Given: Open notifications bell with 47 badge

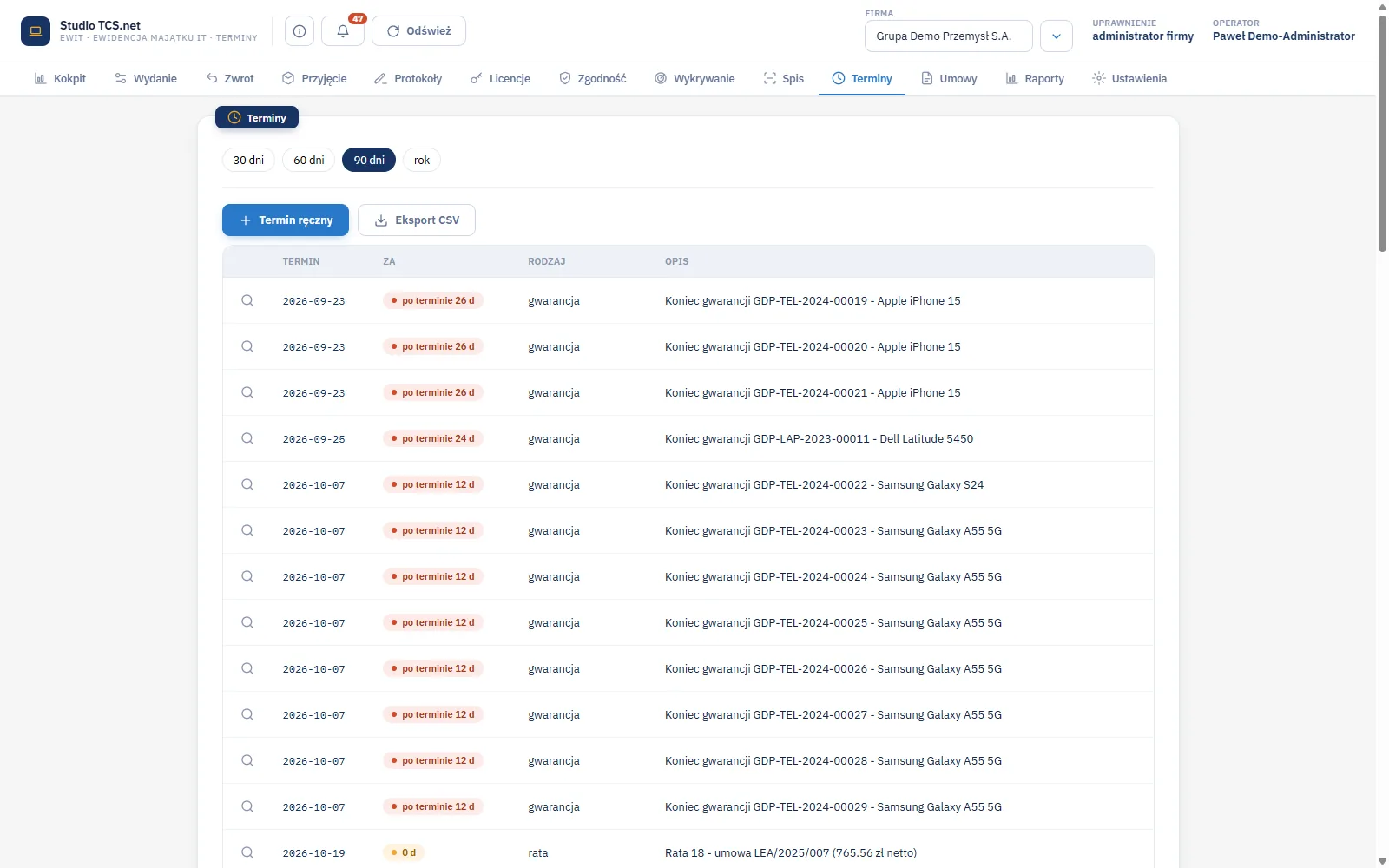Looking at the screenshot, I should (x=343, y=31).
